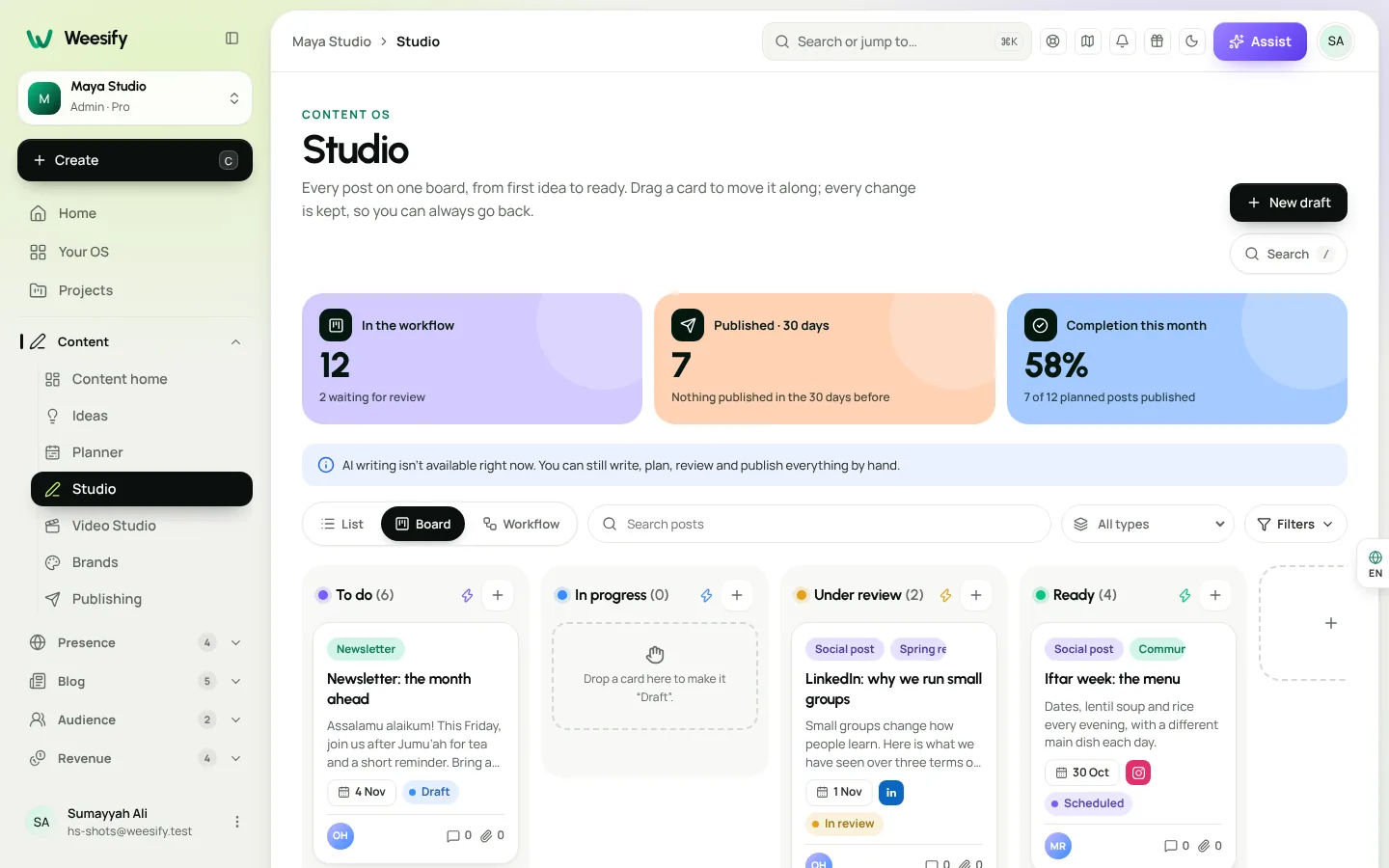Add a card to To do column
The height and width of the screenshot is (868, 1389).
pyautogui.click(x=498, y=595)
